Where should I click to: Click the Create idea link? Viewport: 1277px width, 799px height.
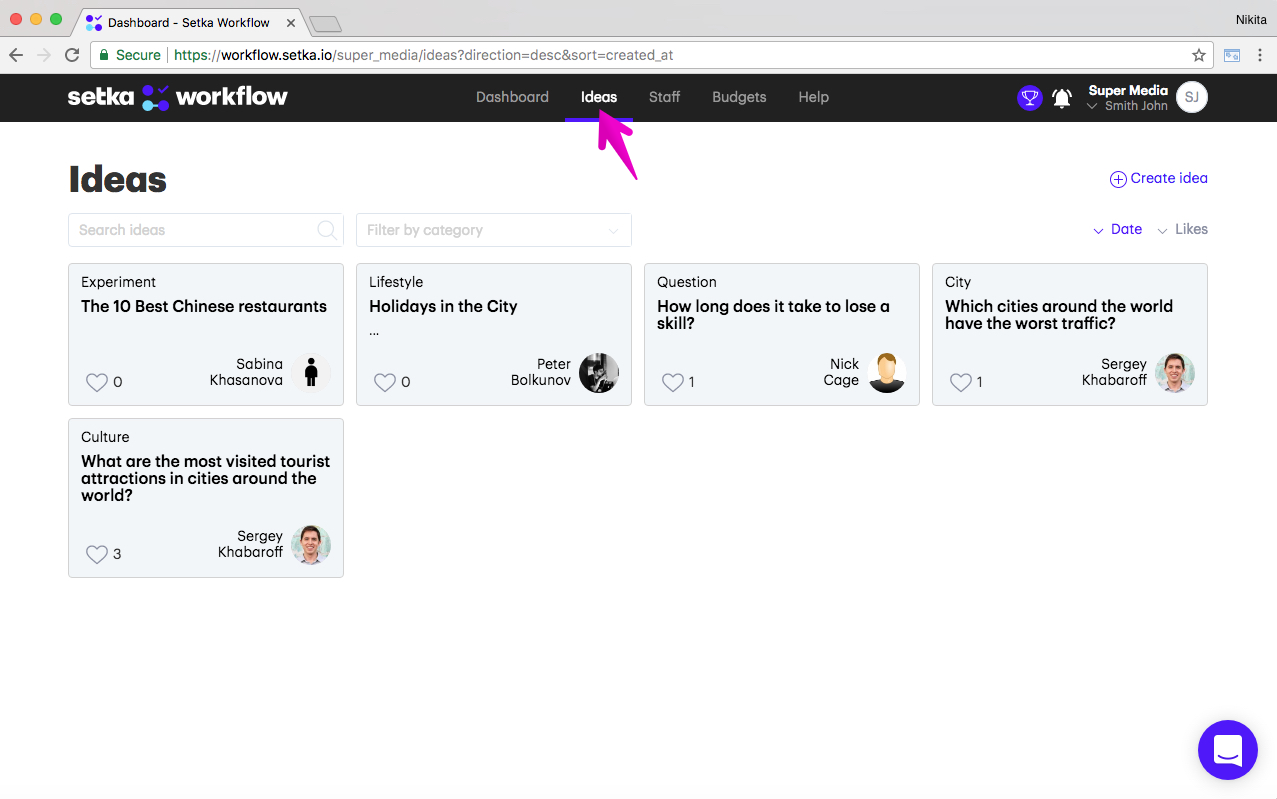point(1159,179)
